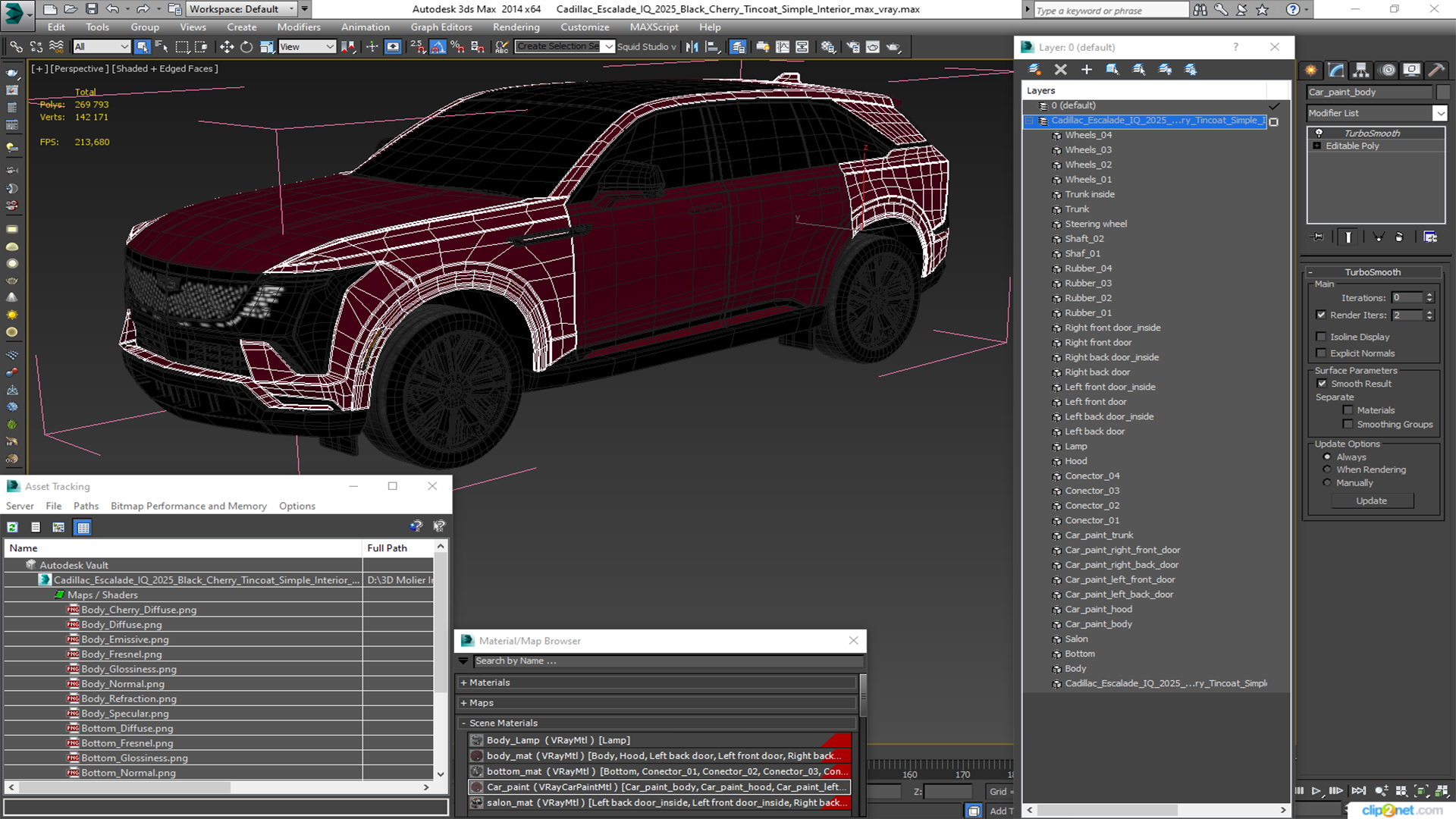Open the View reference coordinate dropdown

click(x=307, y=47)
